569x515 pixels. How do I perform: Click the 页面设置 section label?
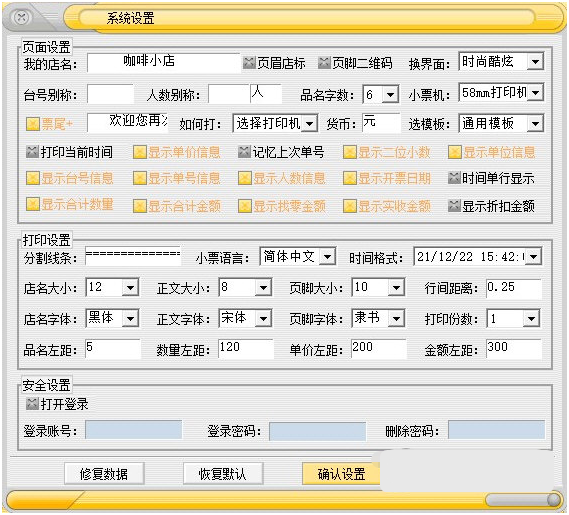point(46,47)
